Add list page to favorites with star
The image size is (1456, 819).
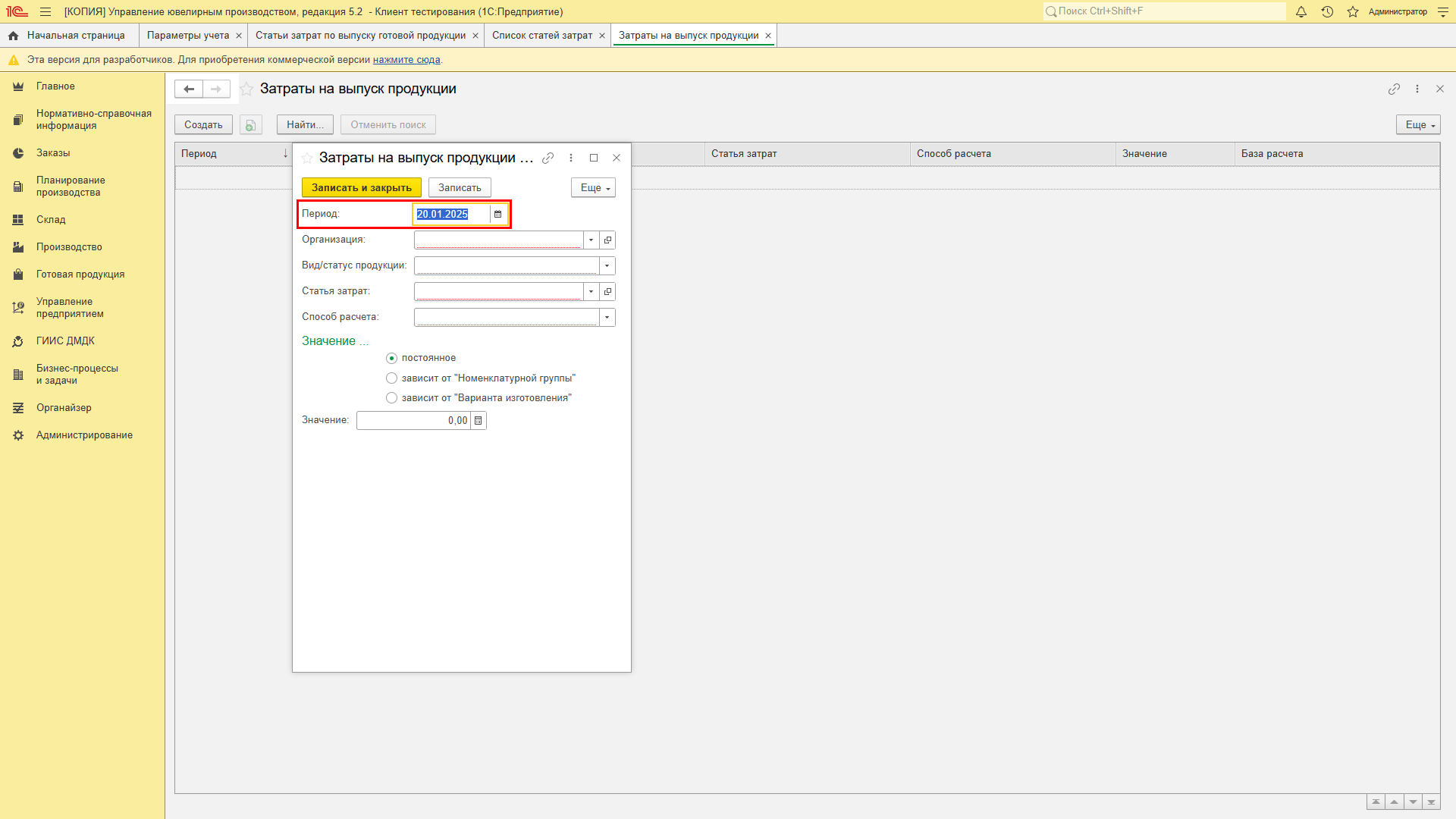[x=246, y=89]
